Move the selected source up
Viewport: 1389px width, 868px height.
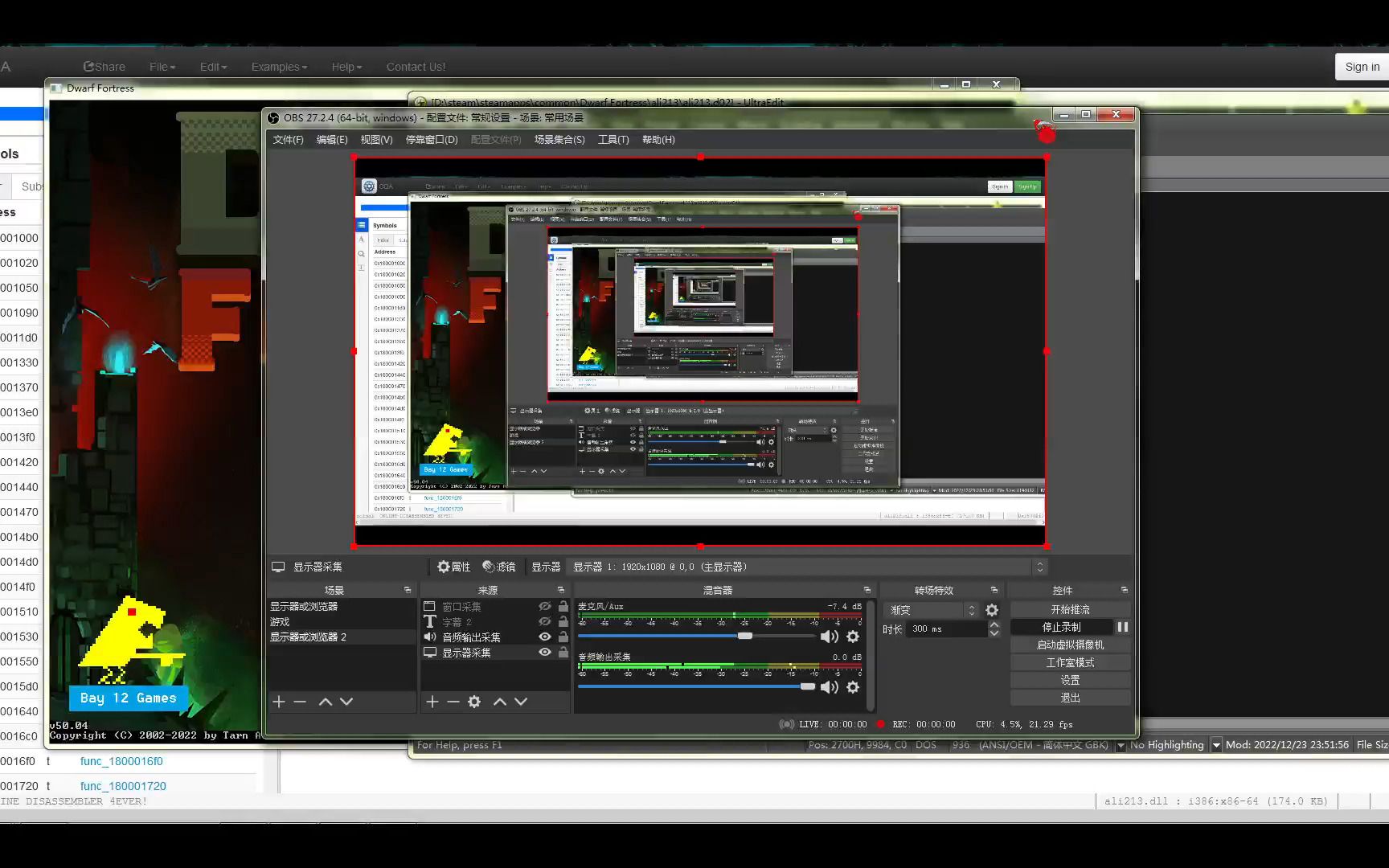coord(500,702)
